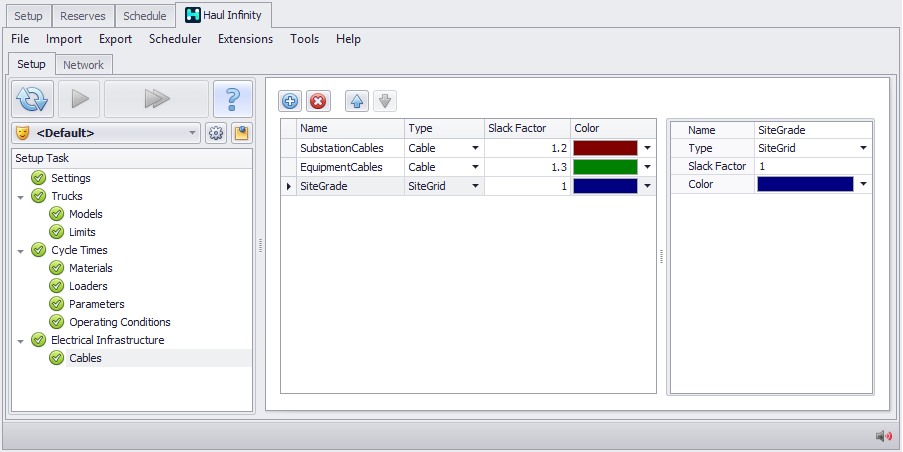Viewport: 903px width, 452px height.
Task: Open the Default scenario dropdown
Action: pyautogui.click(x=192, y=134)
